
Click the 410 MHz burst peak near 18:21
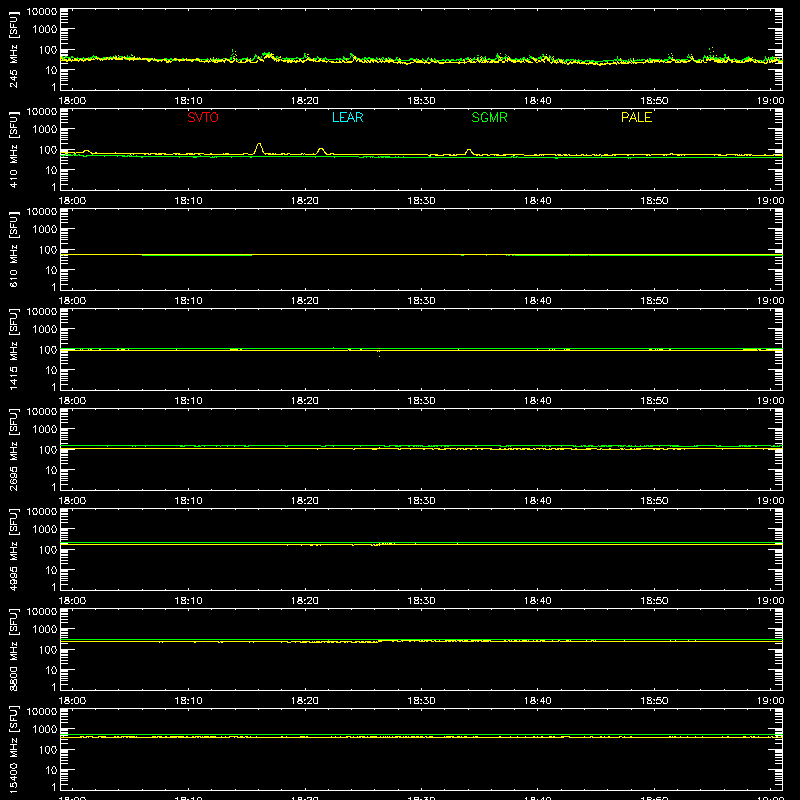point(321,149)
